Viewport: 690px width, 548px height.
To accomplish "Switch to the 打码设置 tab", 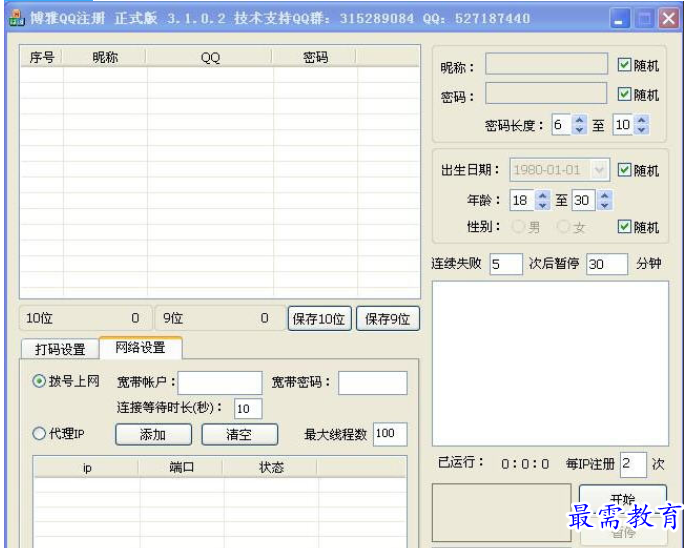I will 60,349.
